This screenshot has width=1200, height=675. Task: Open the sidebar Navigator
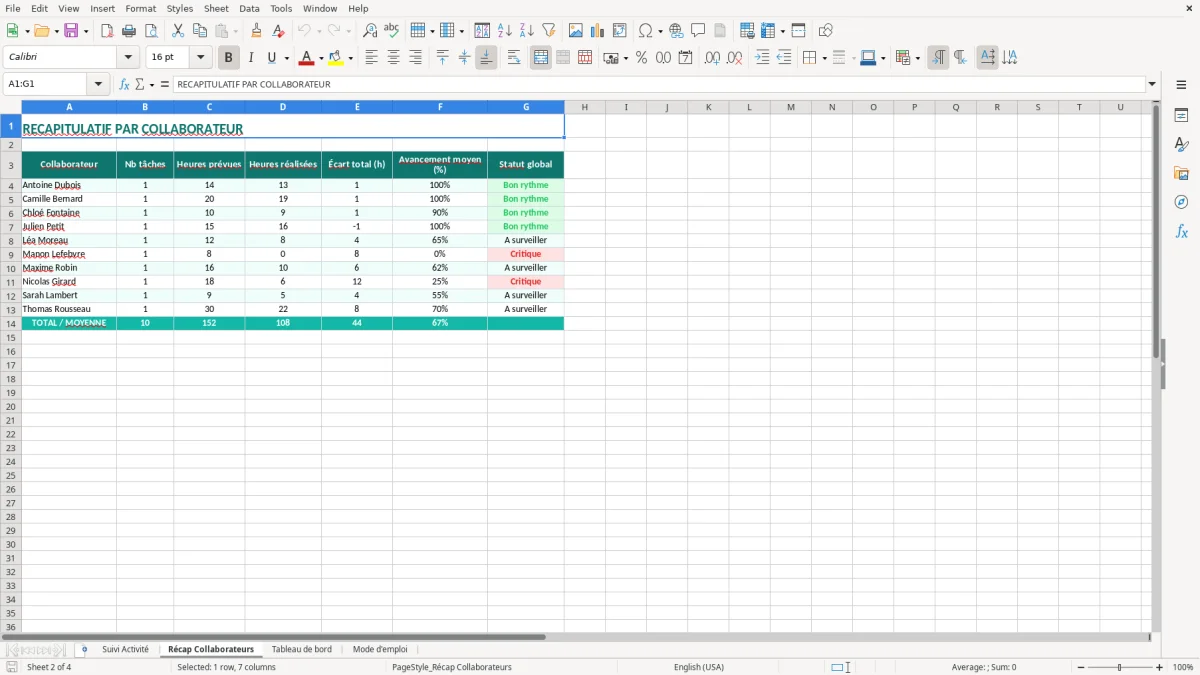(x=1181, y=202)
